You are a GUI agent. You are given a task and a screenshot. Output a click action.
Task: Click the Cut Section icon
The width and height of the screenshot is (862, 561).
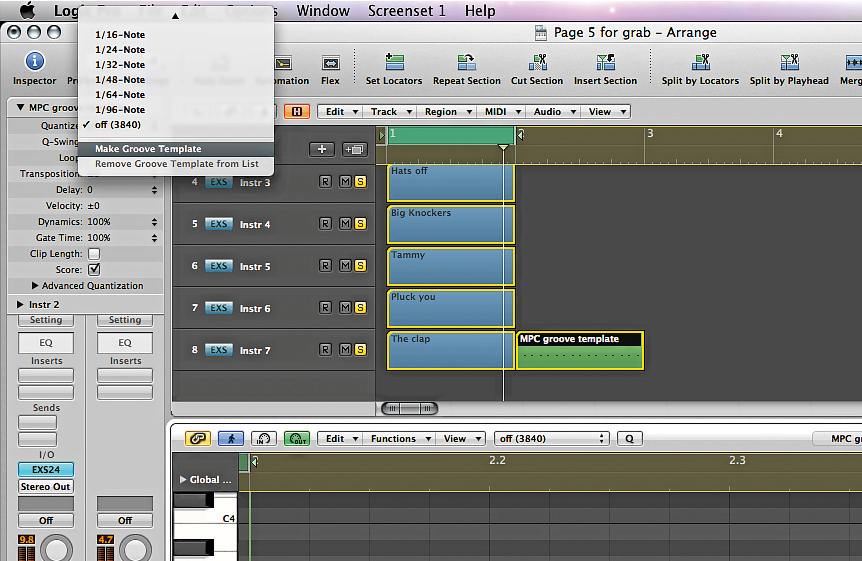point(537,62)
